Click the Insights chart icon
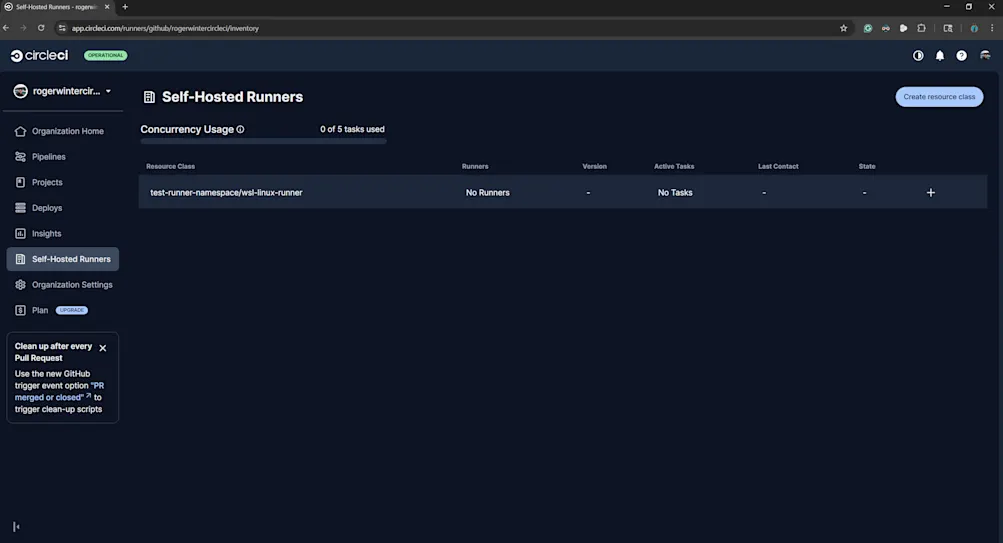Screen dimensions: 1003x543 point(20,233)
